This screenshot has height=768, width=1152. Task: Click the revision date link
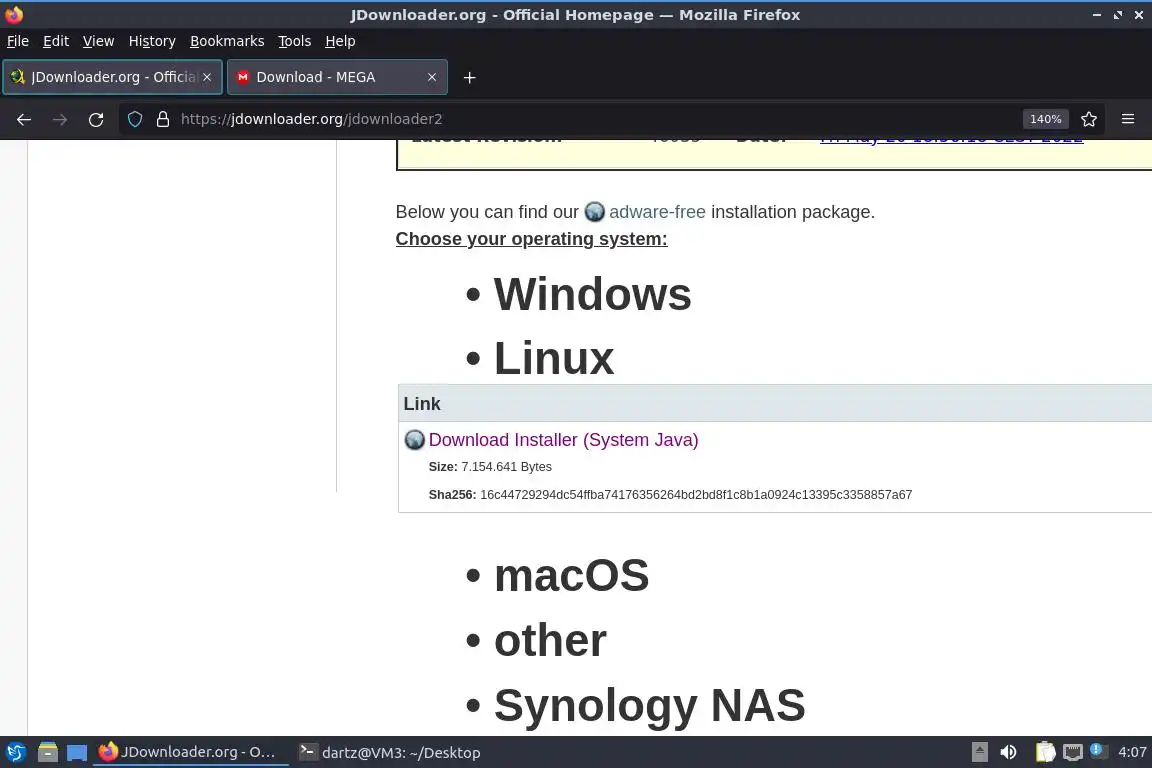coord(951,140)
